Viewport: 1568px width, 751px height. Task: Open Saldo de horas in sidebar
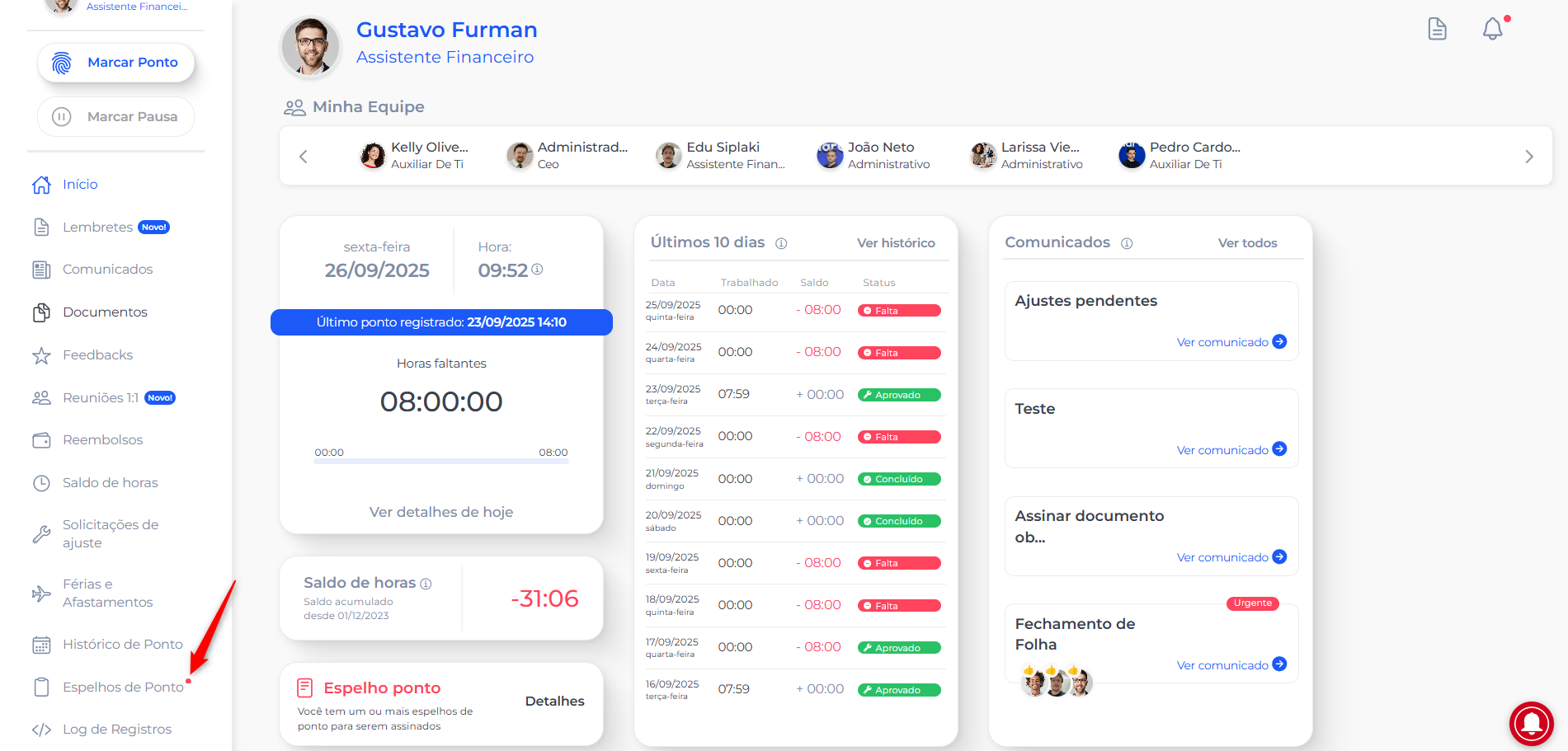[x=110, y=483]
